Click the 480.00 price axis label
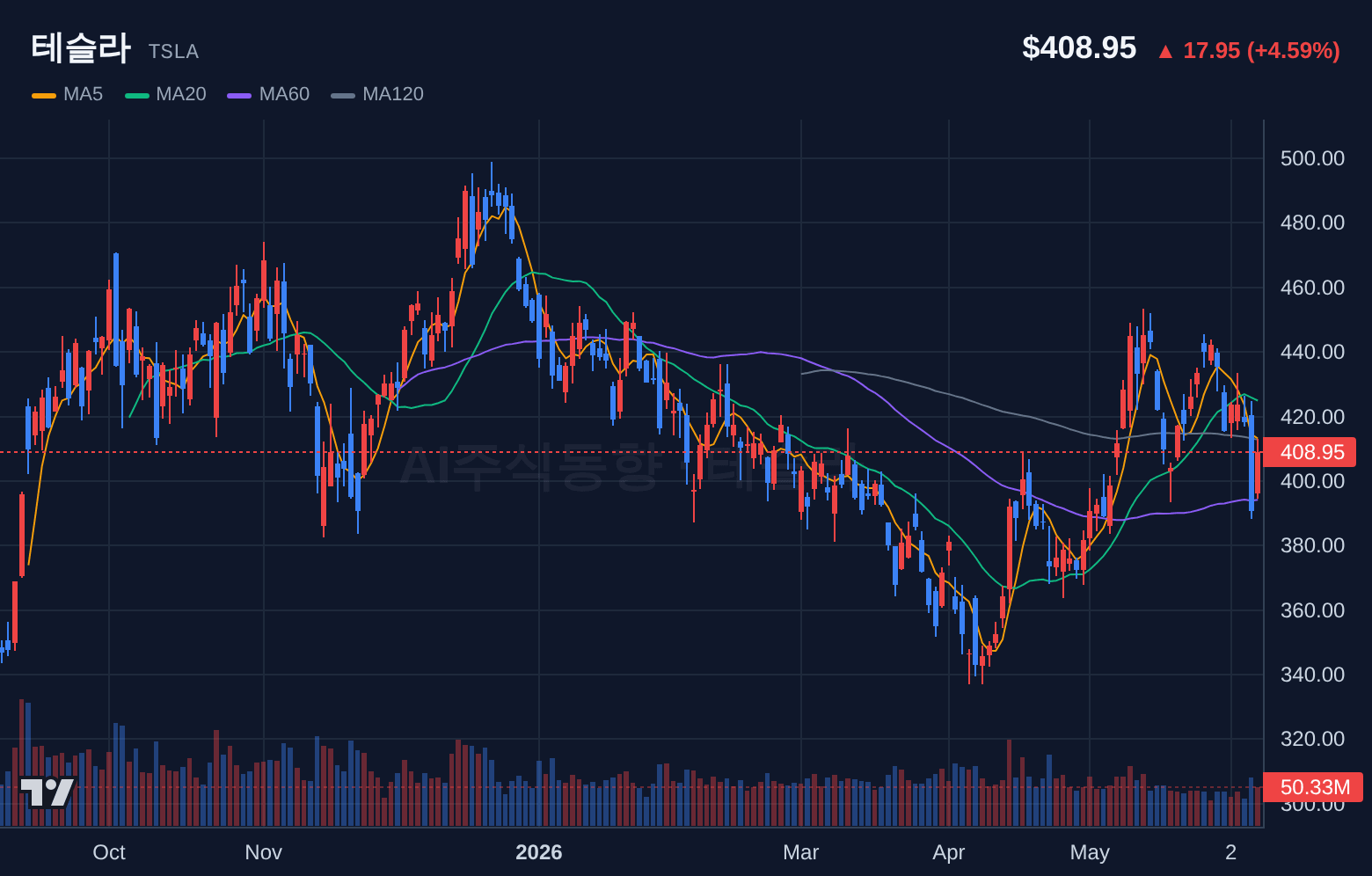This screenshot has width=1372, height=876. (x=1312, y=223)
